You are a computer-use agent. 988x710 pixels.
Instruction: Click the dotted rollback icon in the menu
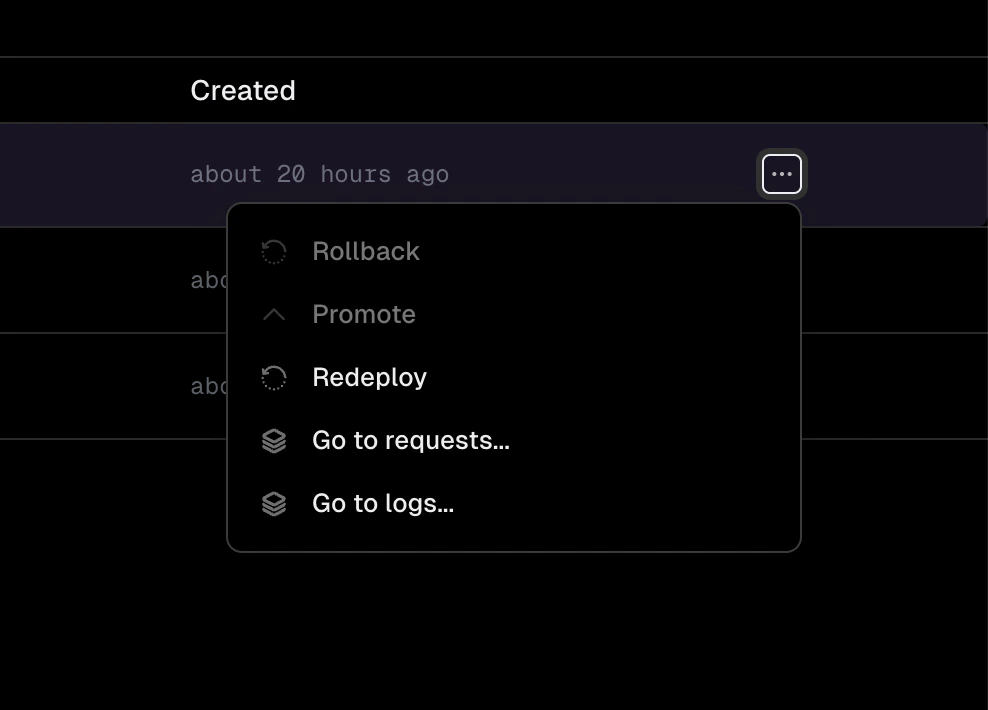(273, 252)
